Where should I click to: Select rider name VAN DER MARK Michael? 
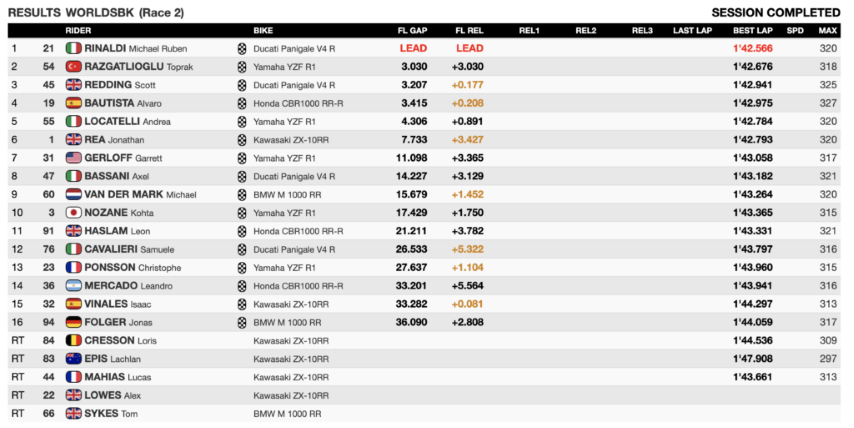[x=141, y=194]
